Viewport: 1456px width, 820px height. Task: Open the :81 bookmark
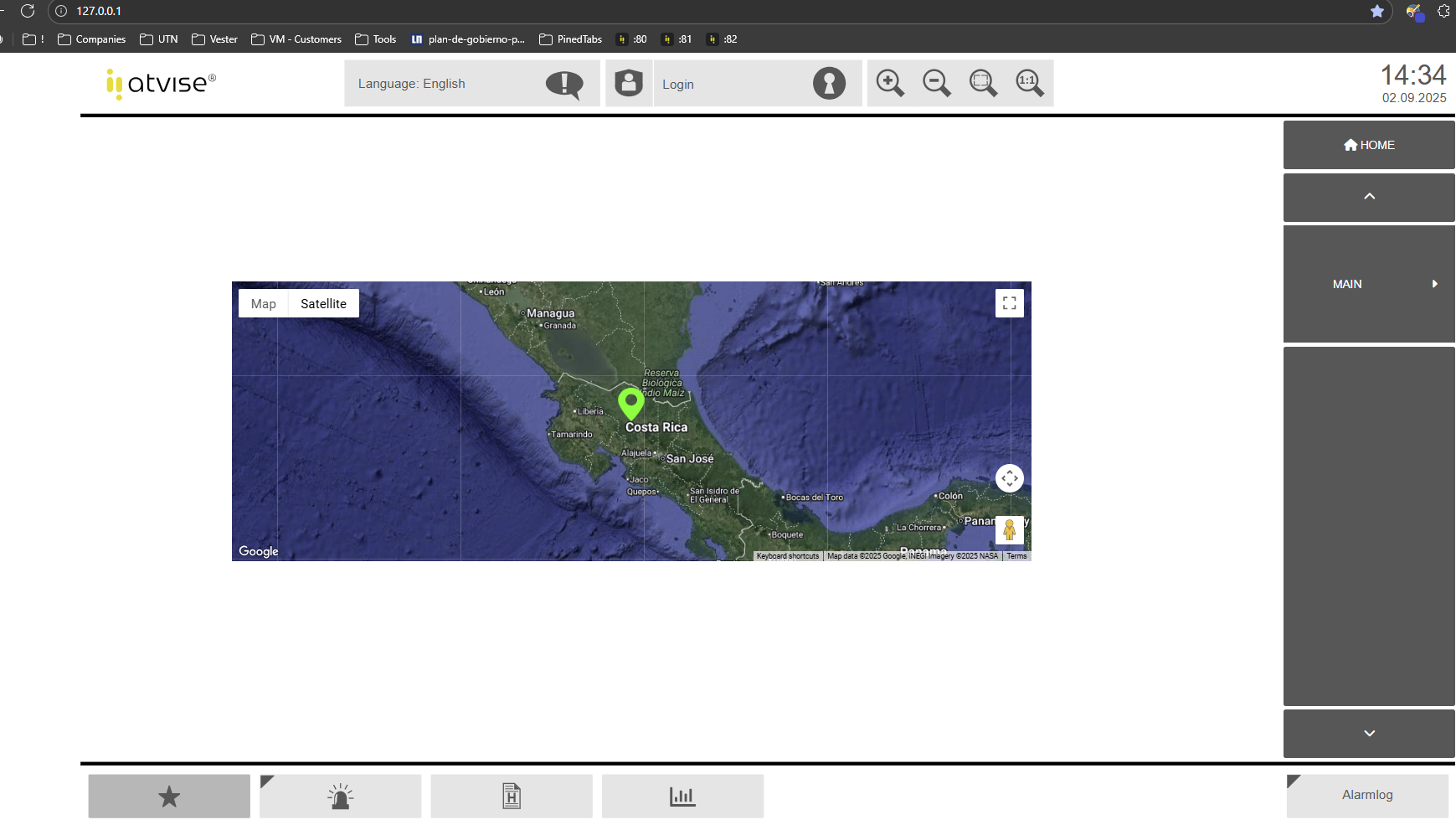(x=677, y=39)
